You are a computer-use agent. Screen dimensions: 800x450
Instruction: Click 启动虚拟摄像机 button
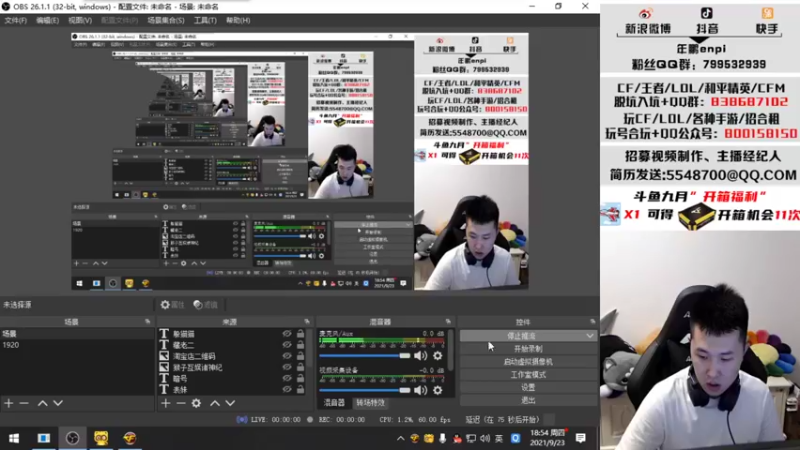click(x=528, y=362)
